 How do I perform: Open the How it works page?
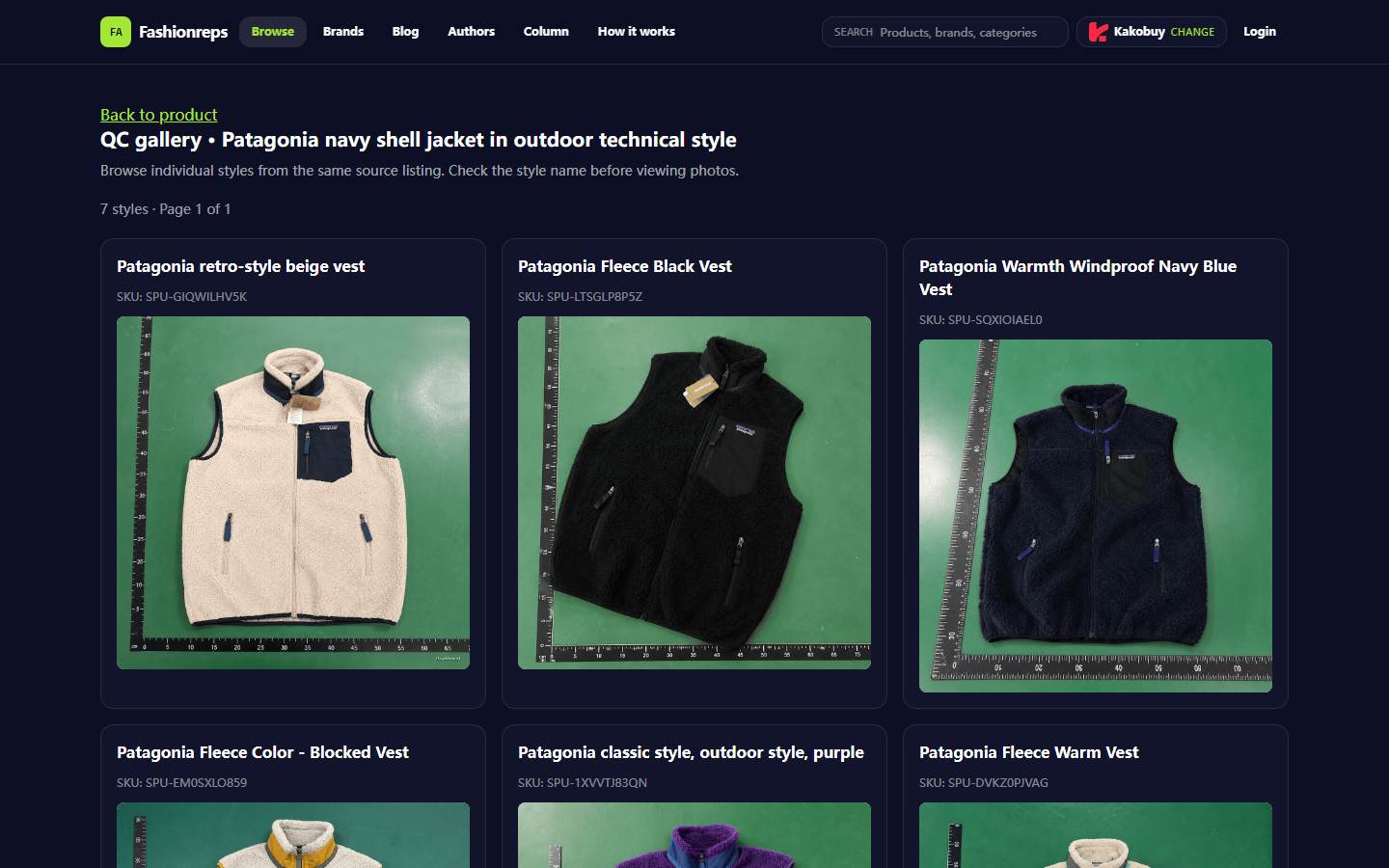click(636, 32)
